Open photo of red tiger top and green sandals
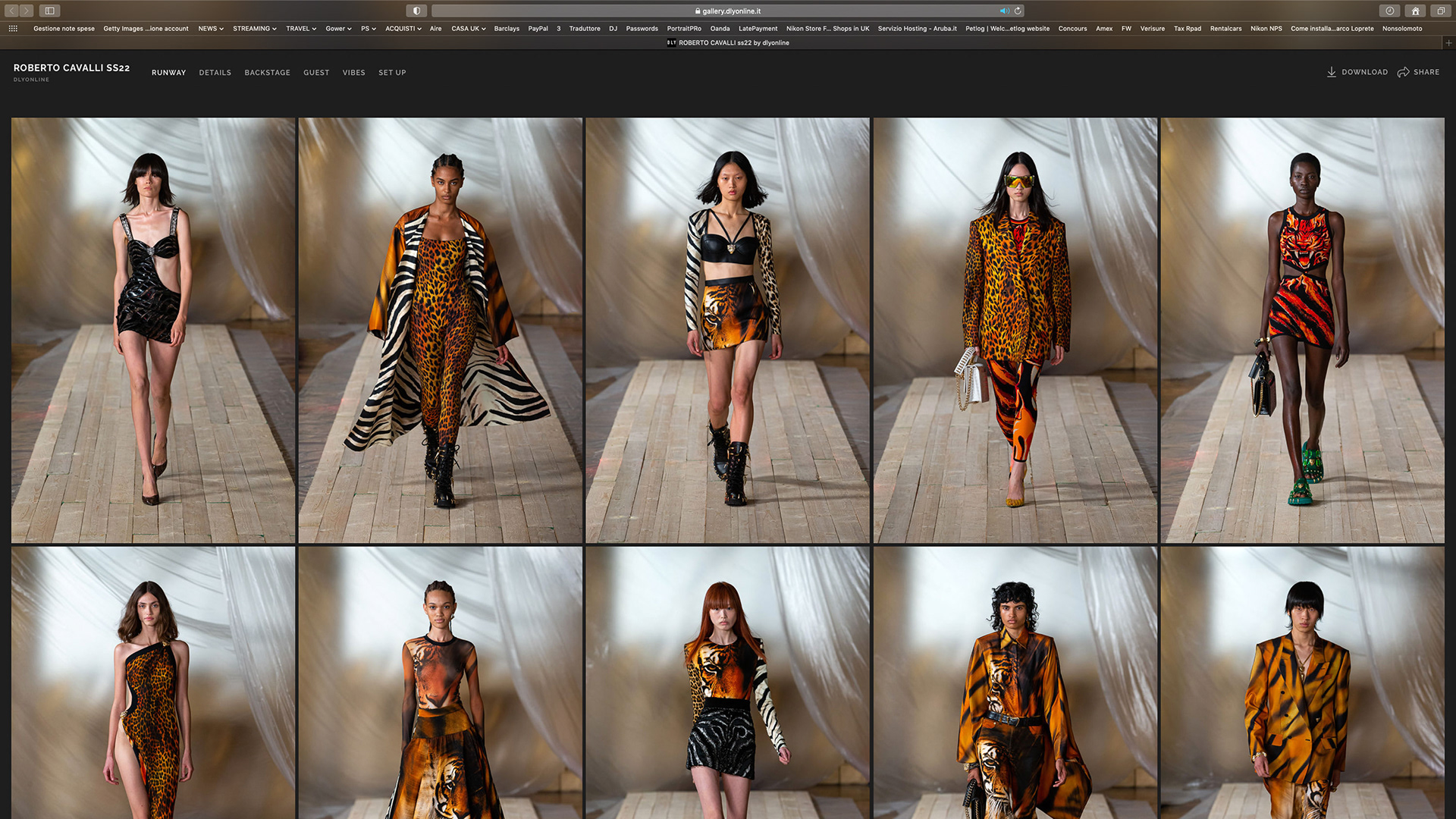 (x=1303, y=330)
